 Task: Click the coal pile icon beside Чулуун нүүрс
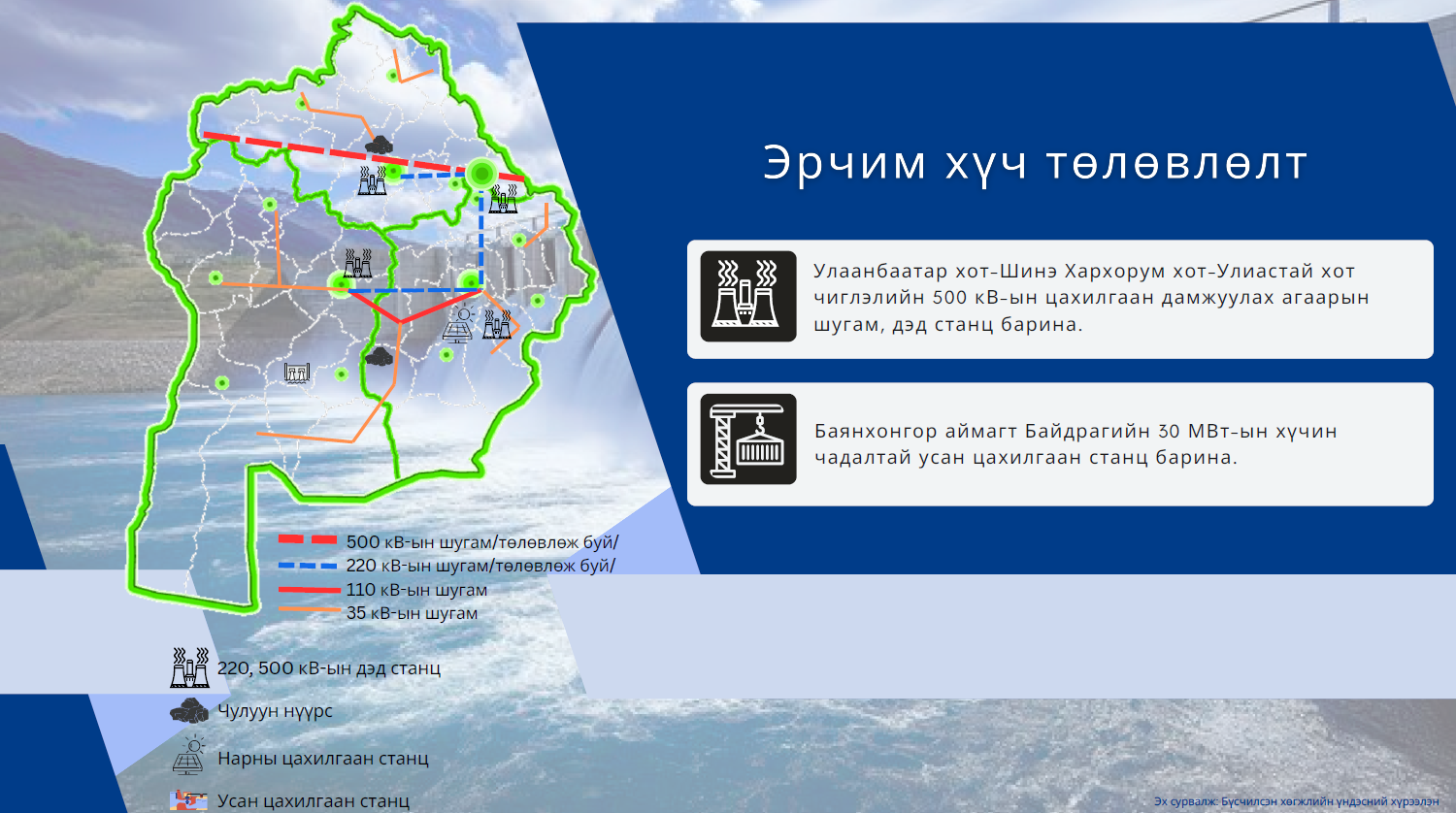189,711
